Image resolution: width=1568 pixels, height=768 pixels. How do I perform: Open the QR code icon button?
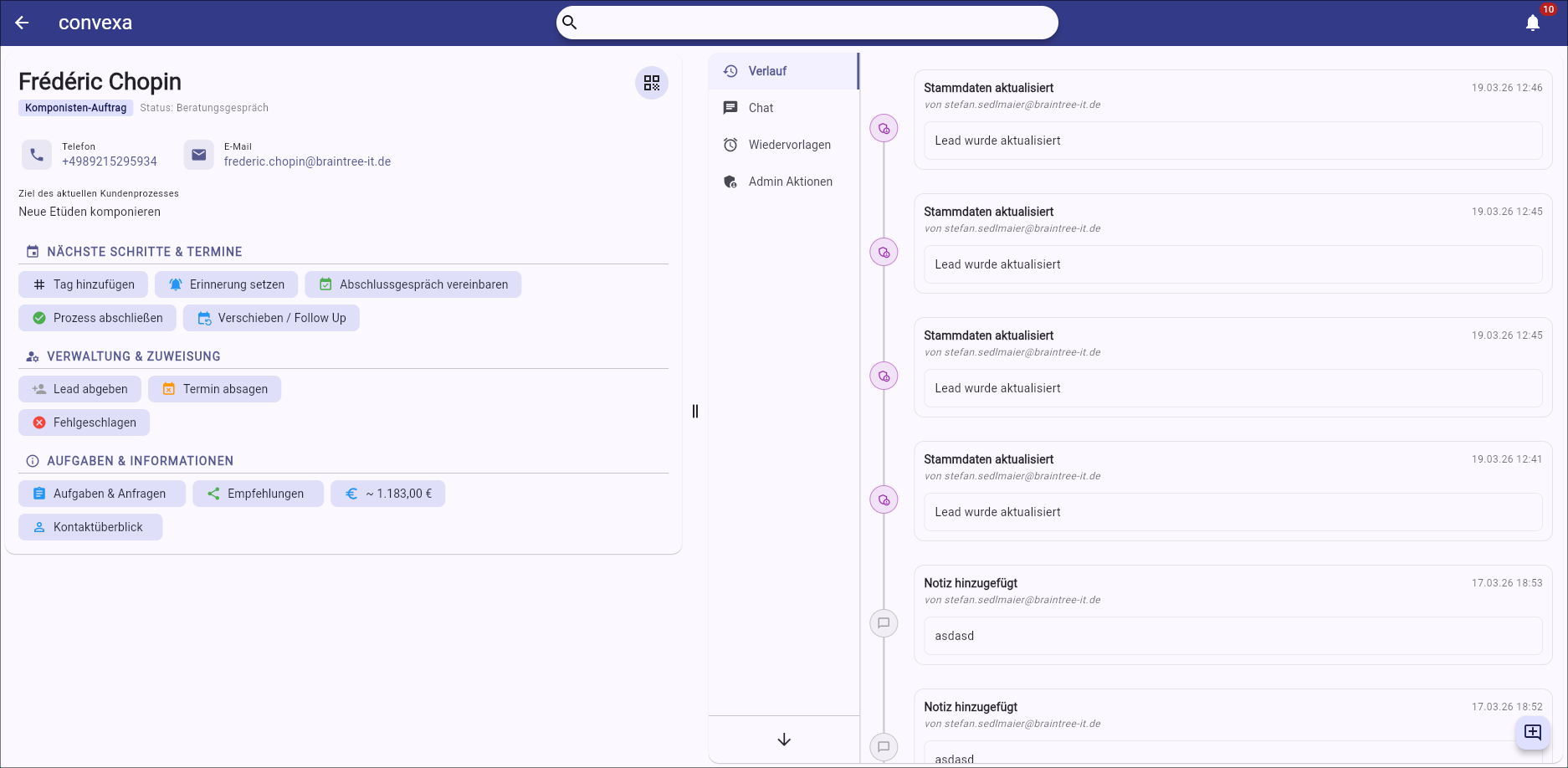(x=651, y=83)
